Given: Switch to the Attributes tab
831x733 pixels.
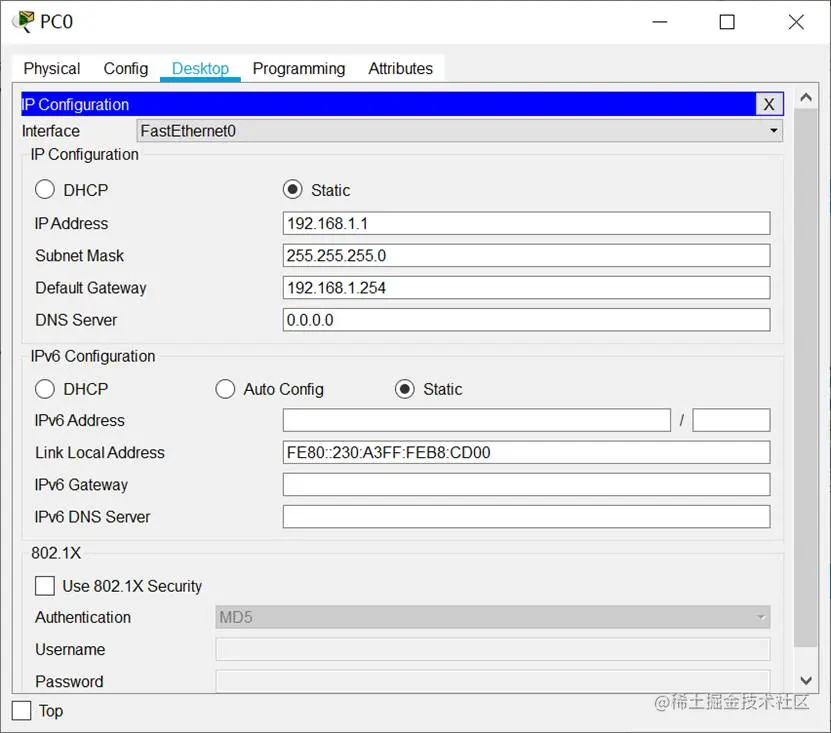Looking at the screenshot, I should 400,68.
